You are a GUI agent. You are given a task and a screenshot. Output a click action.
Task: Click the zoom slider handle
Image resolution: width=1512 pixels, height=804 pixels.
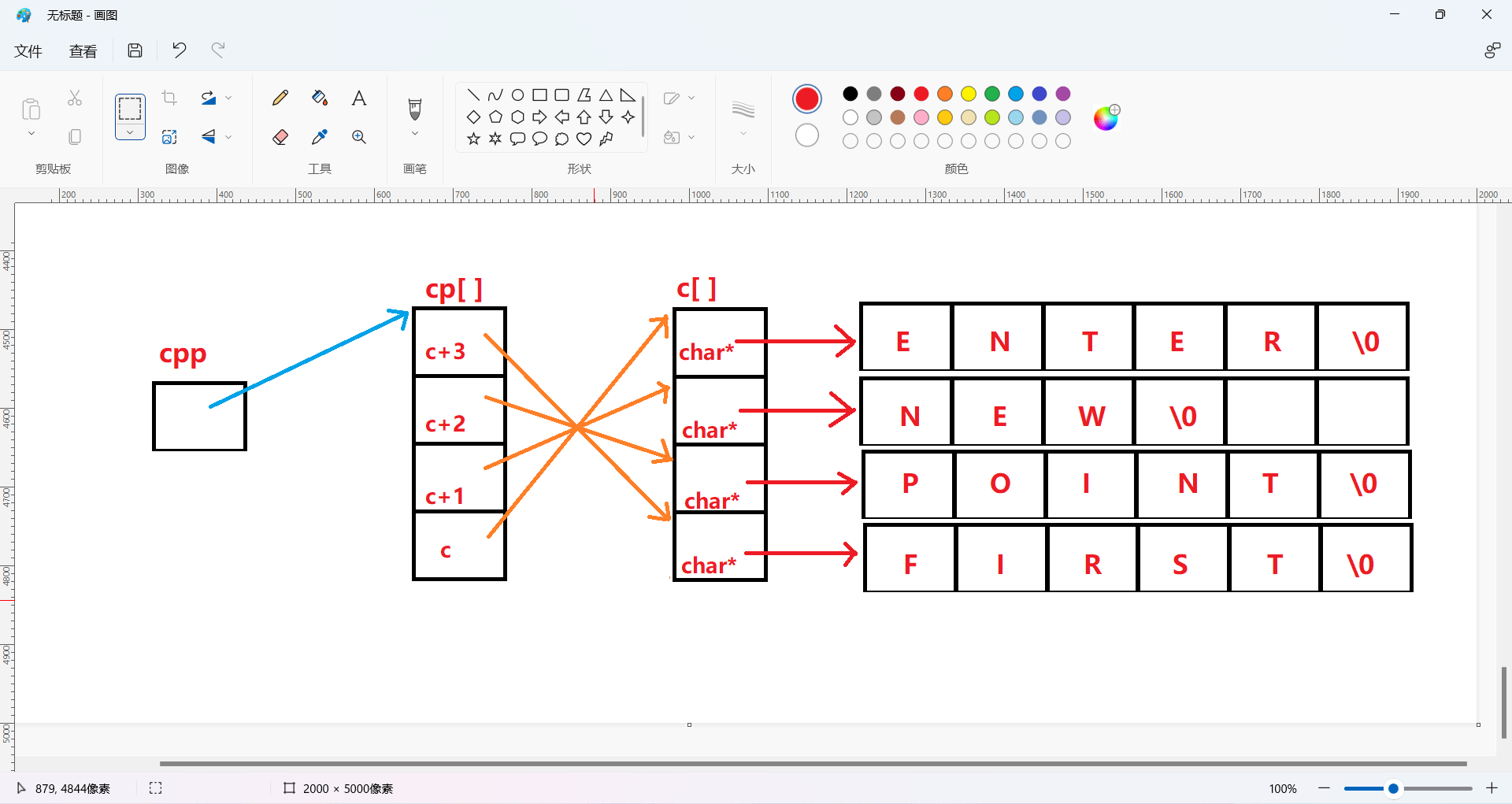1393,788
